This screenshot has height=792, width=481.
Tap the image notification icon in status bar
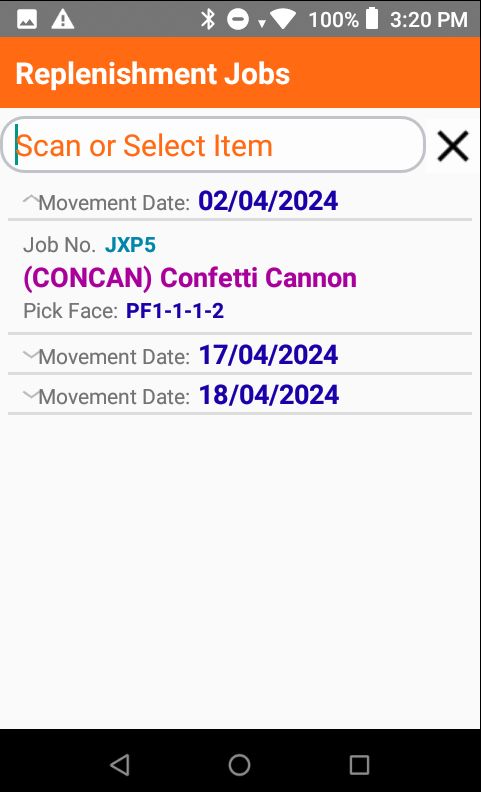click(x=27, y=20)
